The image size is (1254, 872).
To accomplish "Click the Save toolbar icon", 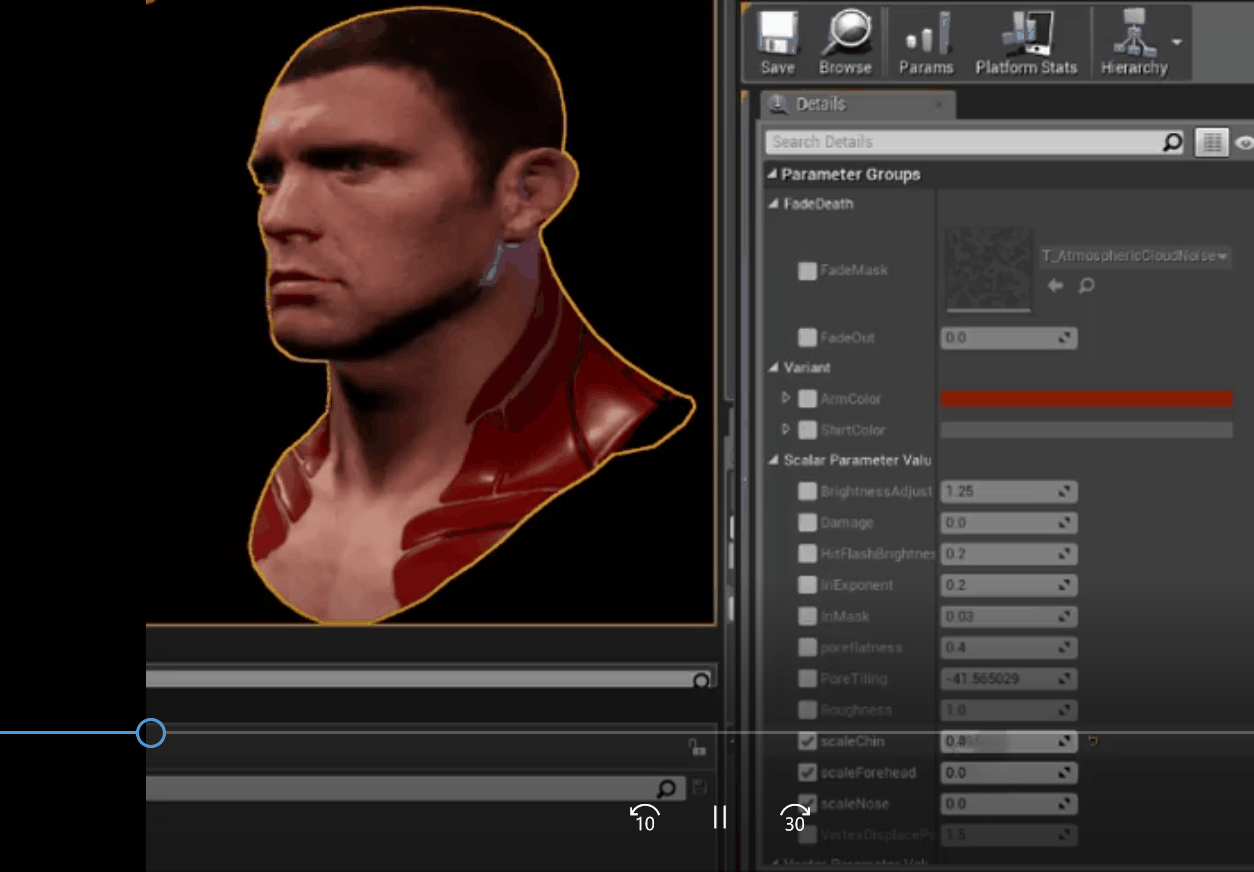I will pos(777,43).
